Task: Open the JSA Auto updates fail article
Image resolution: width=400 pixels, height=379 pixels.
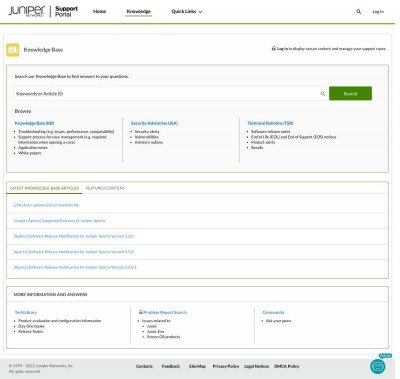Action: (x=46, y=205)
